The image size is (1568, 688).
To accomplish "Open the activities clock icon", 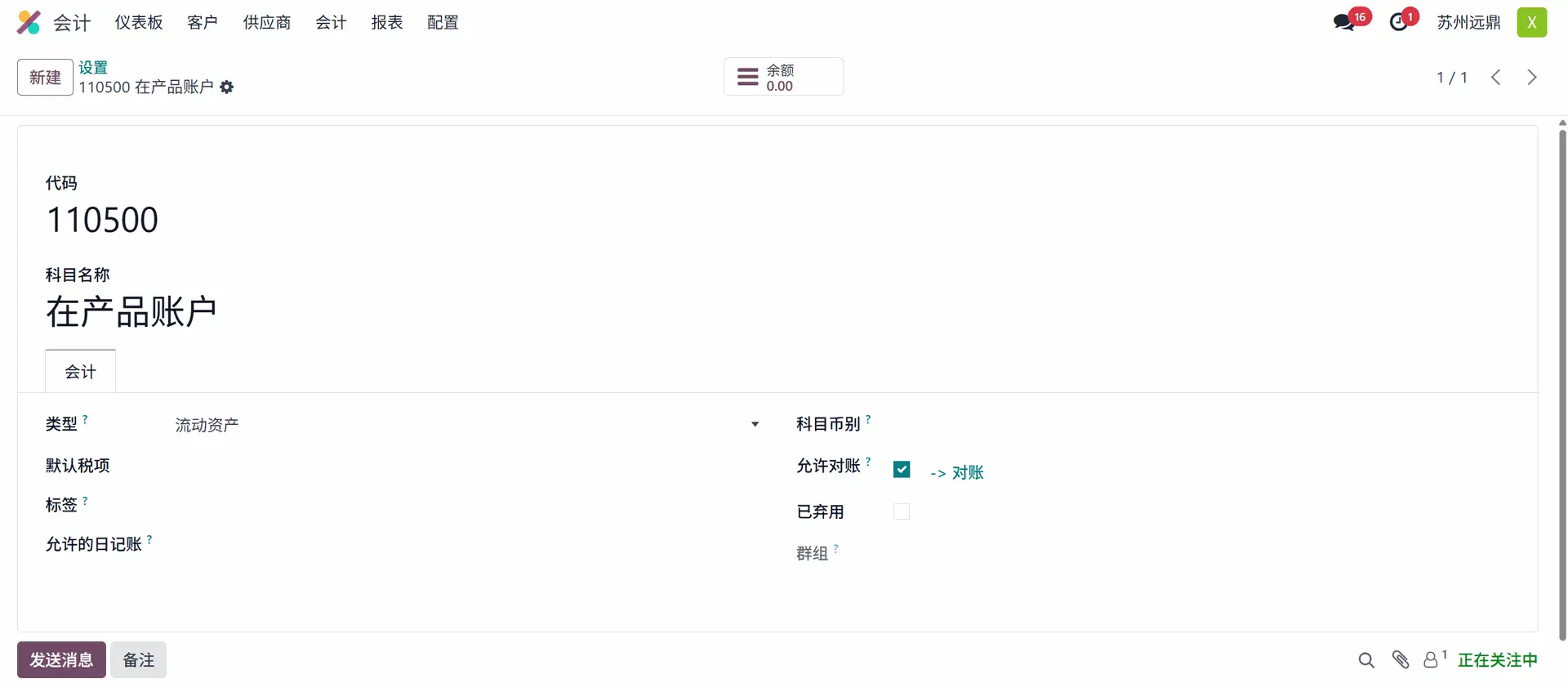I will [x=1399, y=22].
